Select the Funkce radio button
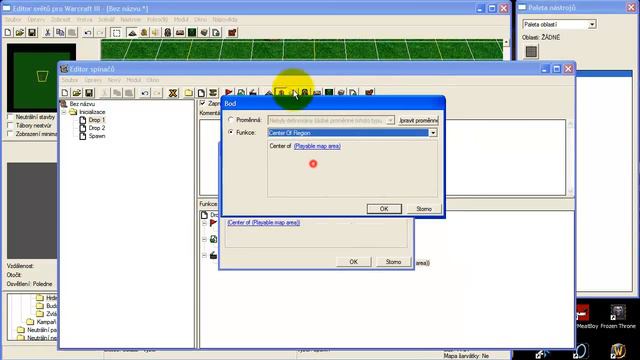 tap(231, 132)
